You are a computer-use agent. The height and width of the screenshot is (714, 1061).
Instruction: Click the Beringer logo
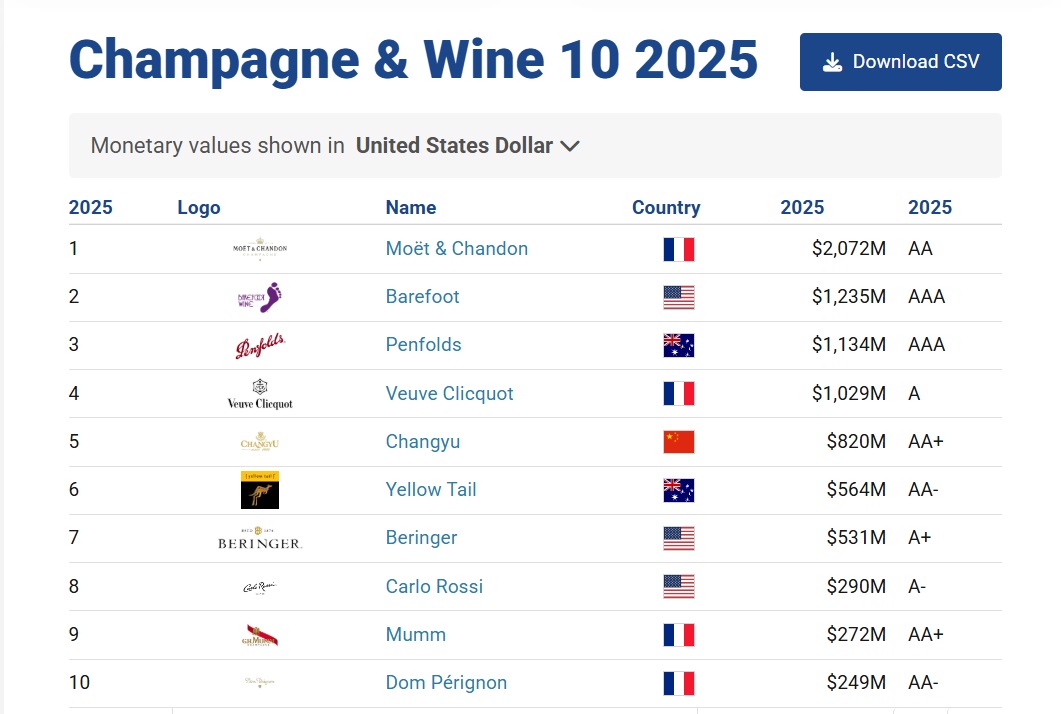[x=260, y=538]
